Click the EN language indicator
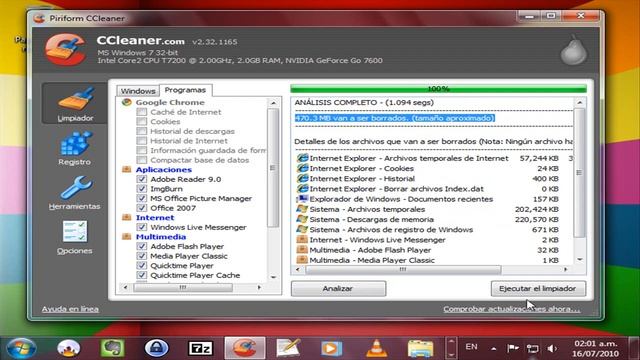This screenshot has height=360, width=640. click(x=471, y=347)
